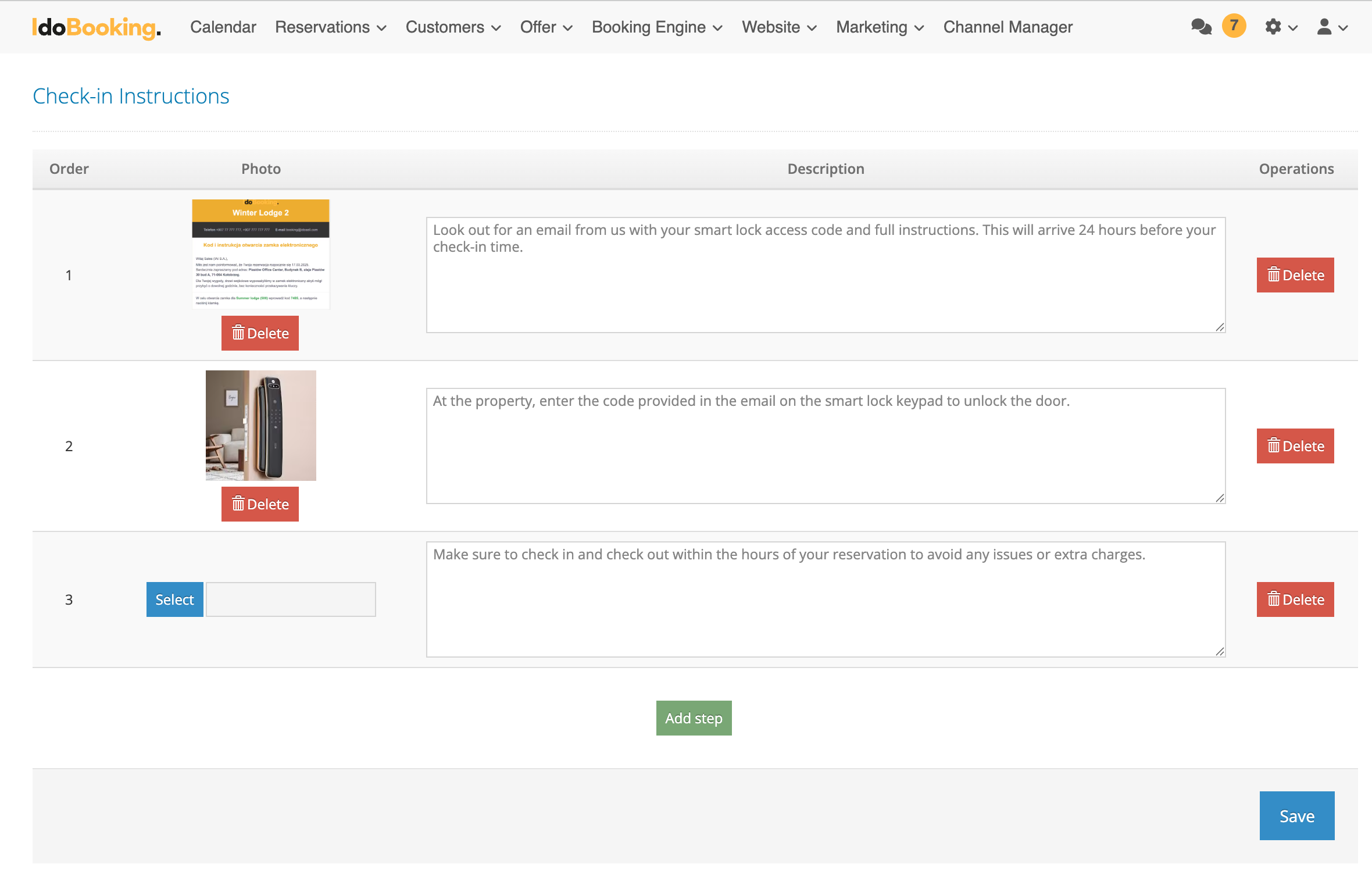
Task: Expand the Booking Engine dropdown
Action: point(657,27)
